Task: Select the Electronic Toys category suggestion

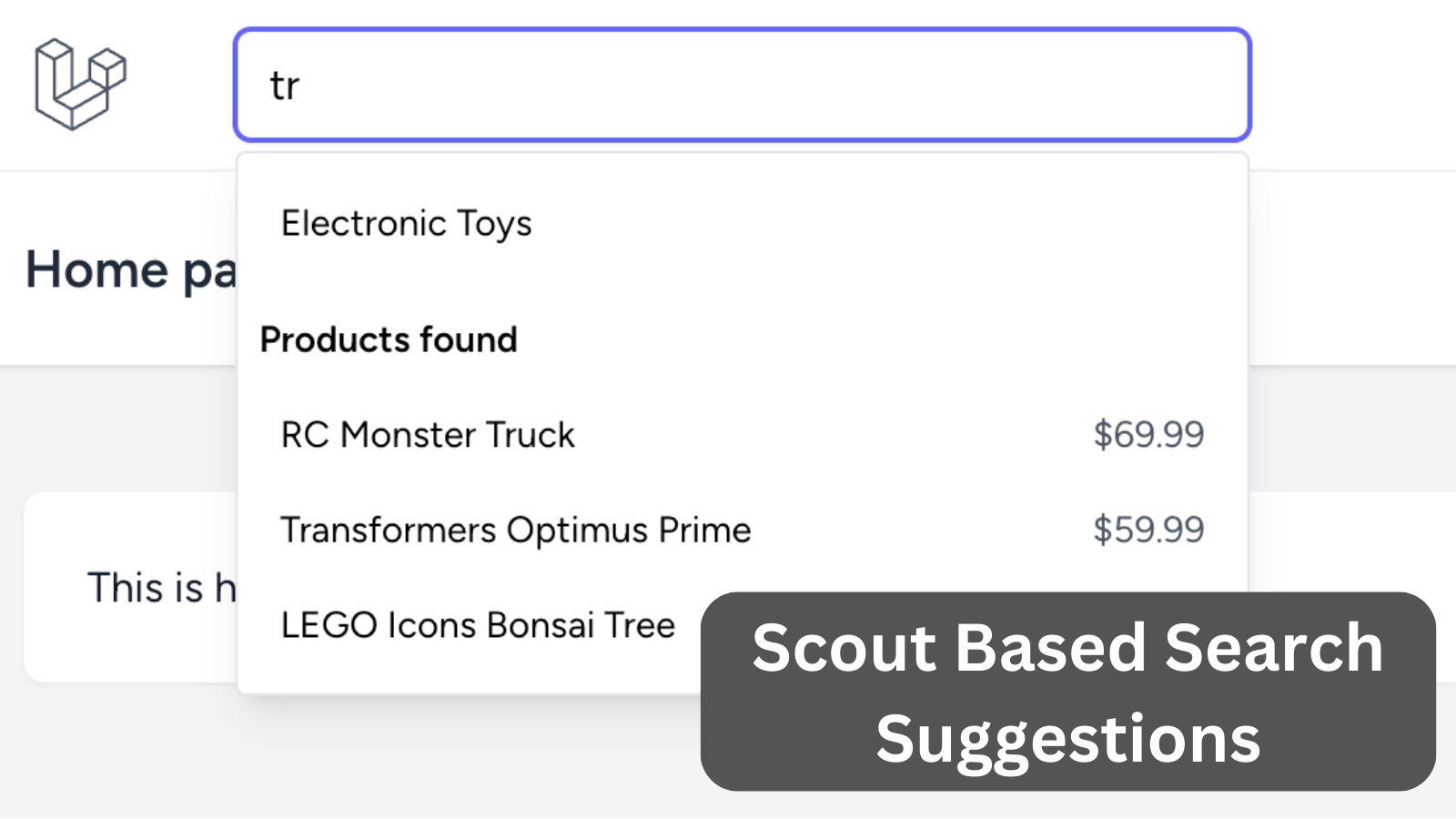Action: point(407,223)
